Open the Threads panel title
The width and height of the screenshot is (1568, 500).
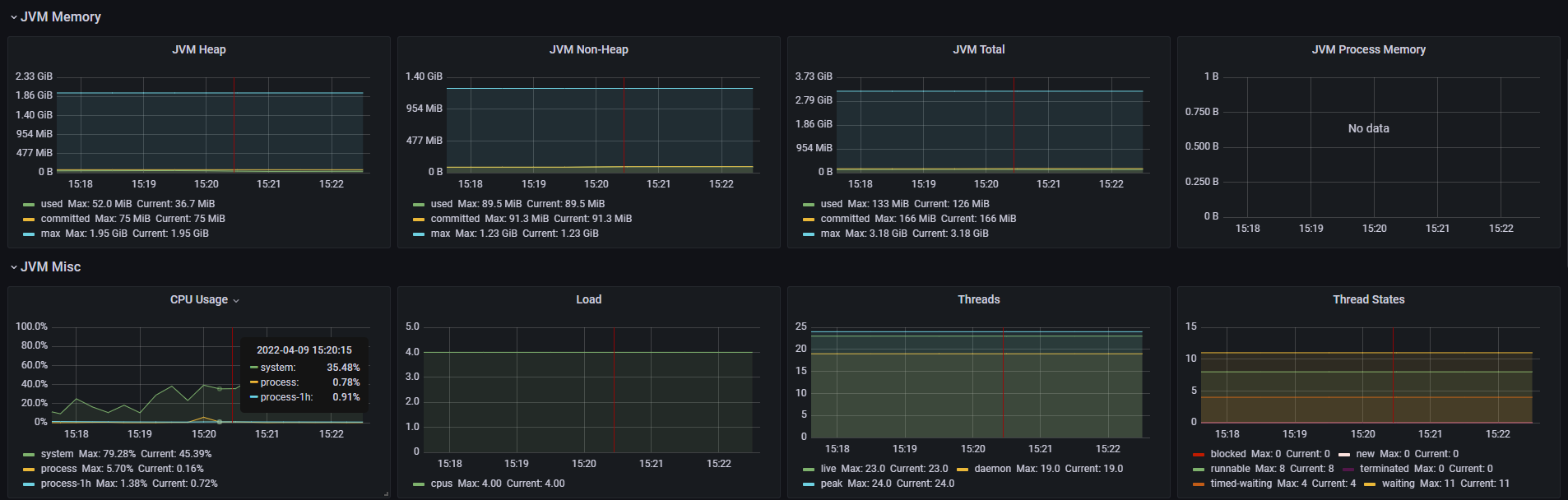tap(979, 299)
